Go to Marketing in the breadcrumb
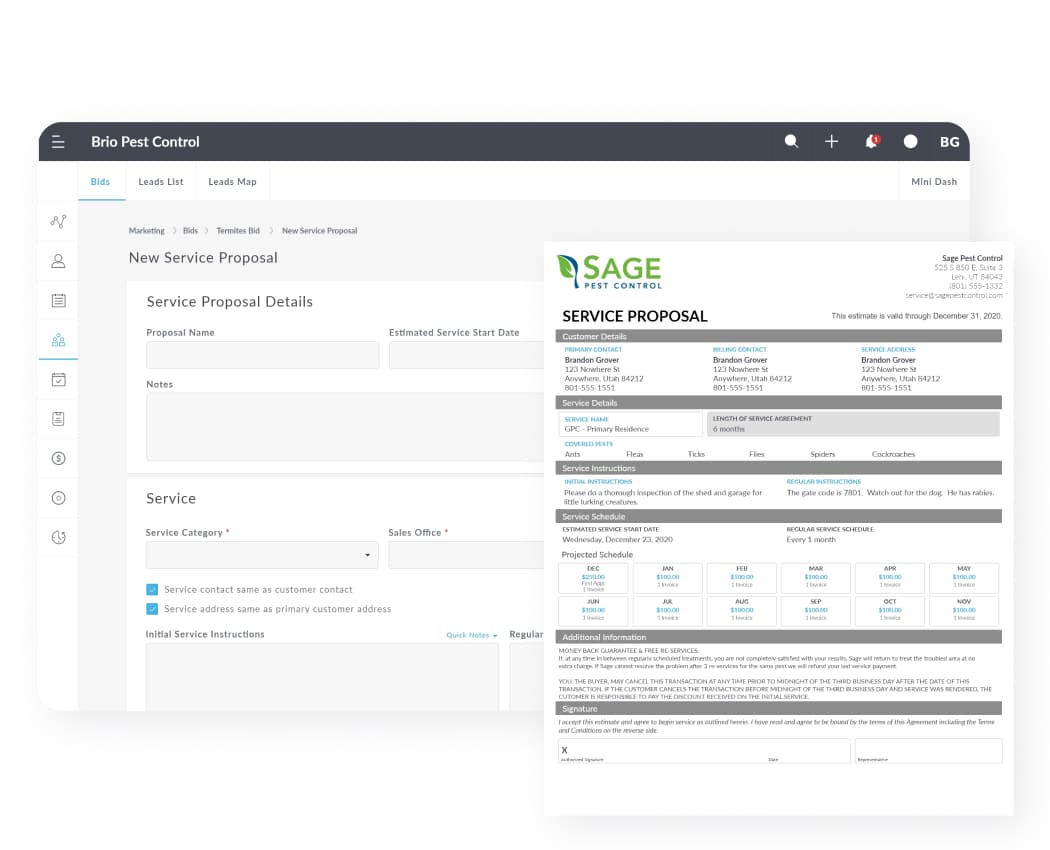The height and width of the screenshot is (850, 1050). pos(147,230)
